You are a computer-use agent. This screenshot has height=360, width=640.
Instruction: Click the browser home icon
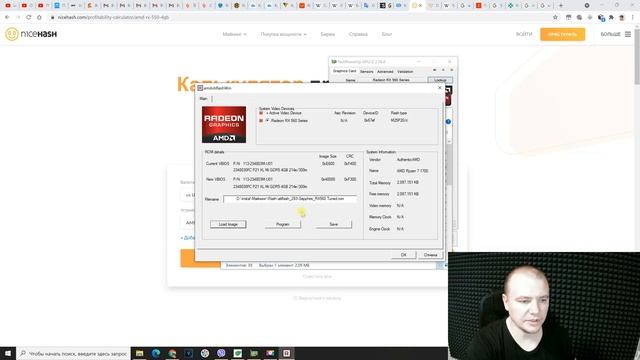coord(39,17)
